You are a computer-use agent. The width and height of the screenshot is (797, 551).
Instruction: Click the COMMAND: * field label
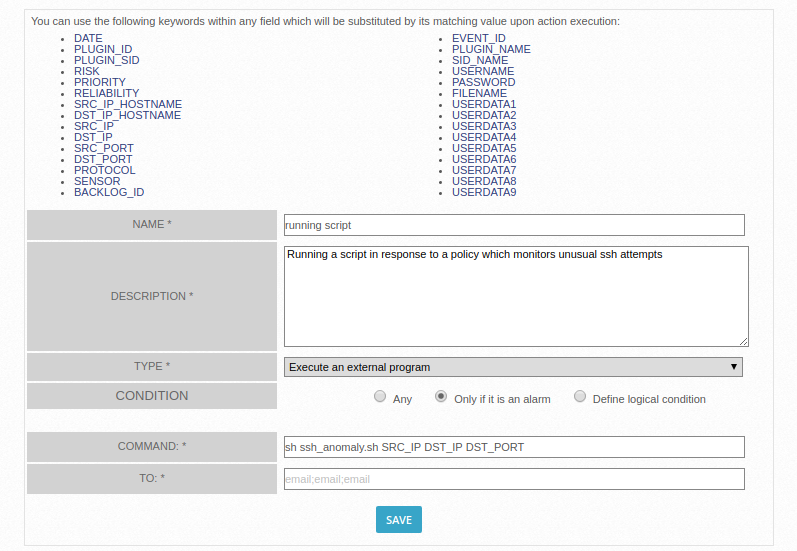coord(151,446)
